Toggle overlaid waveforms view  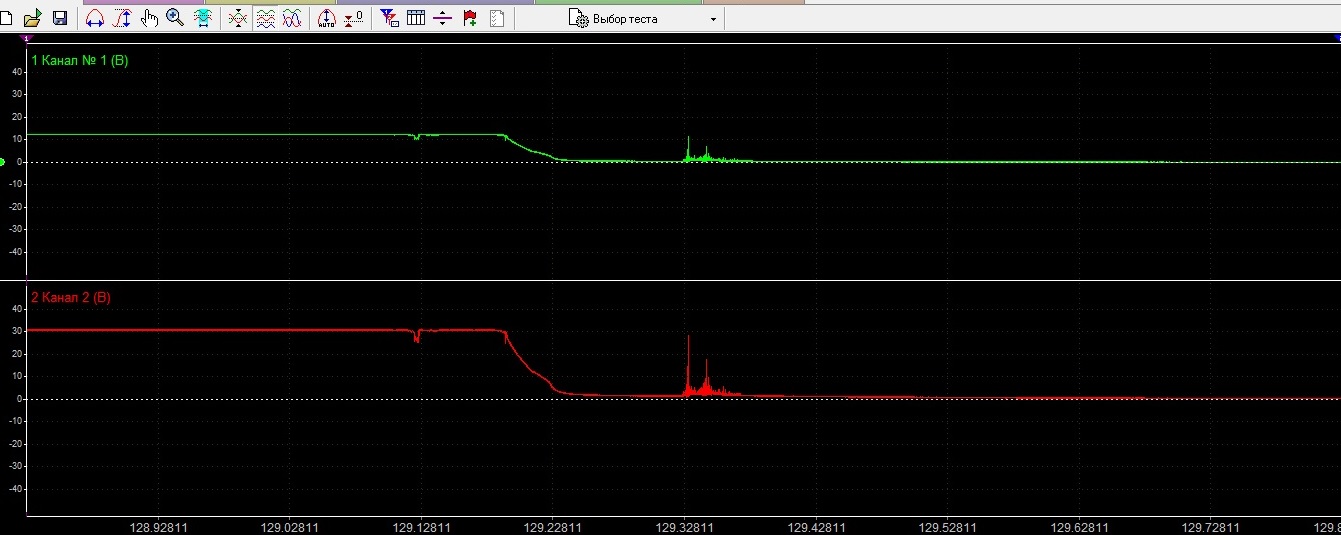point(291,18)
